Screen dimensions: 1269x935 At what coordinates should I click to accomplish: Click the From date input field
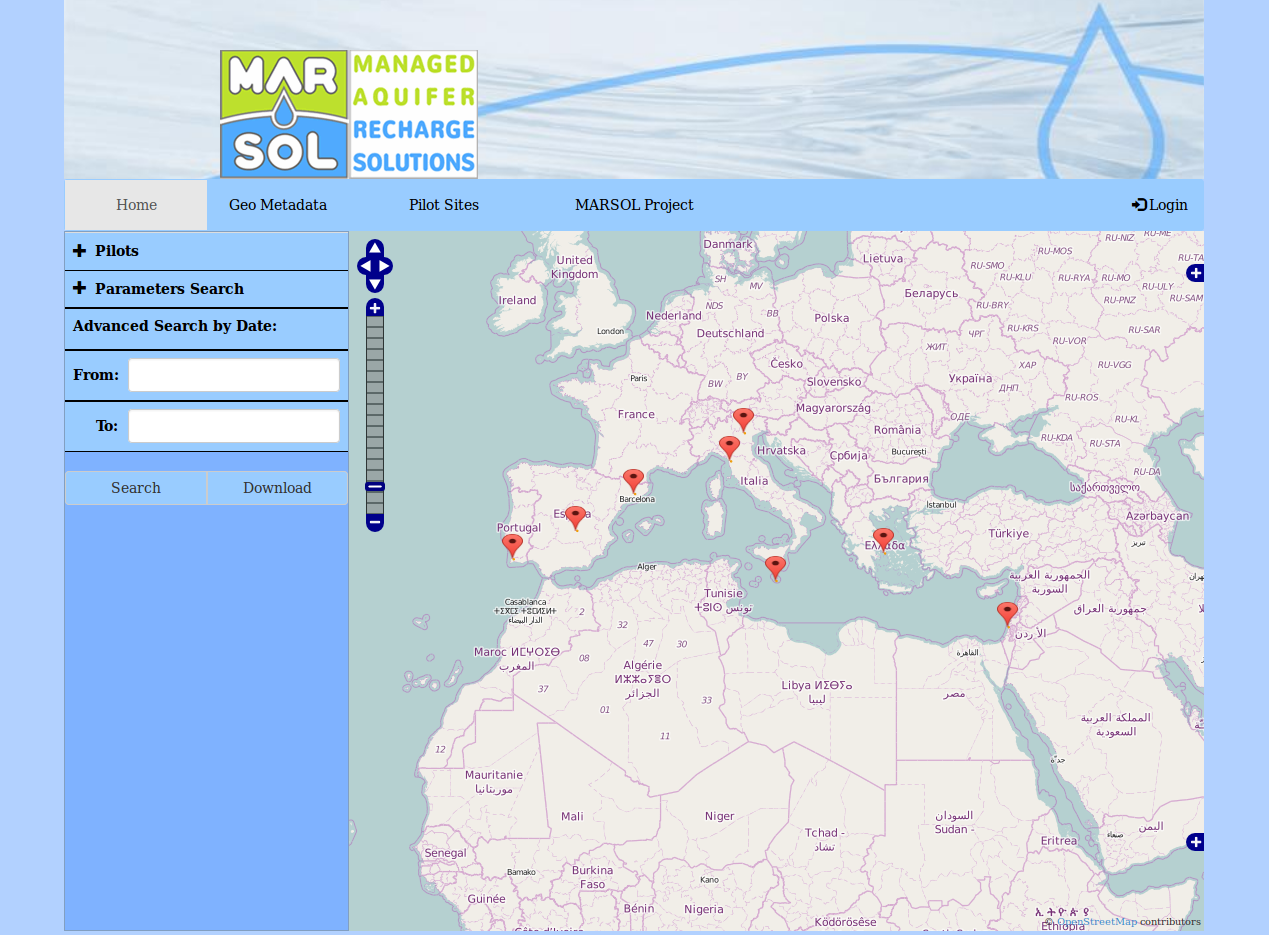click(x=234, y=375)
